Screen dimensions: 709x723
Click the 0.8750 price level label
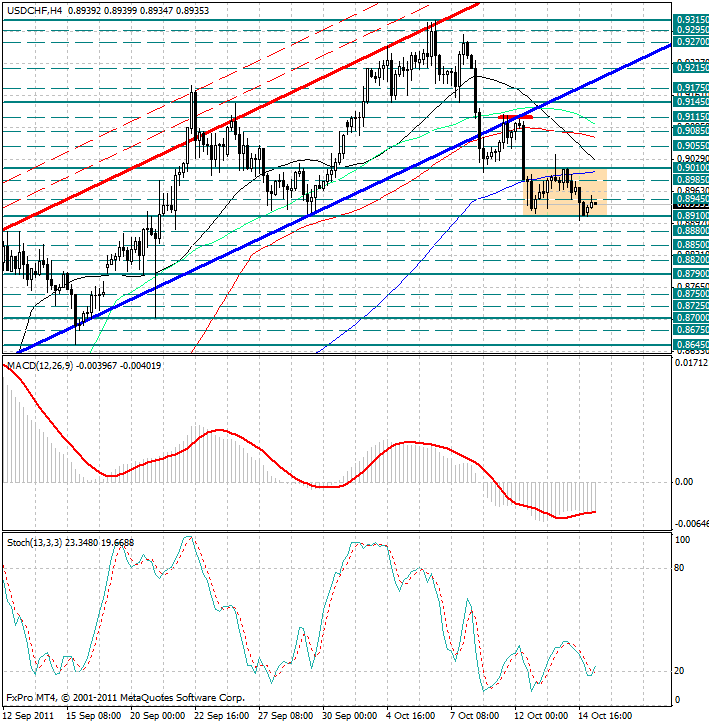pyautogui.click(x=691, y=294)
